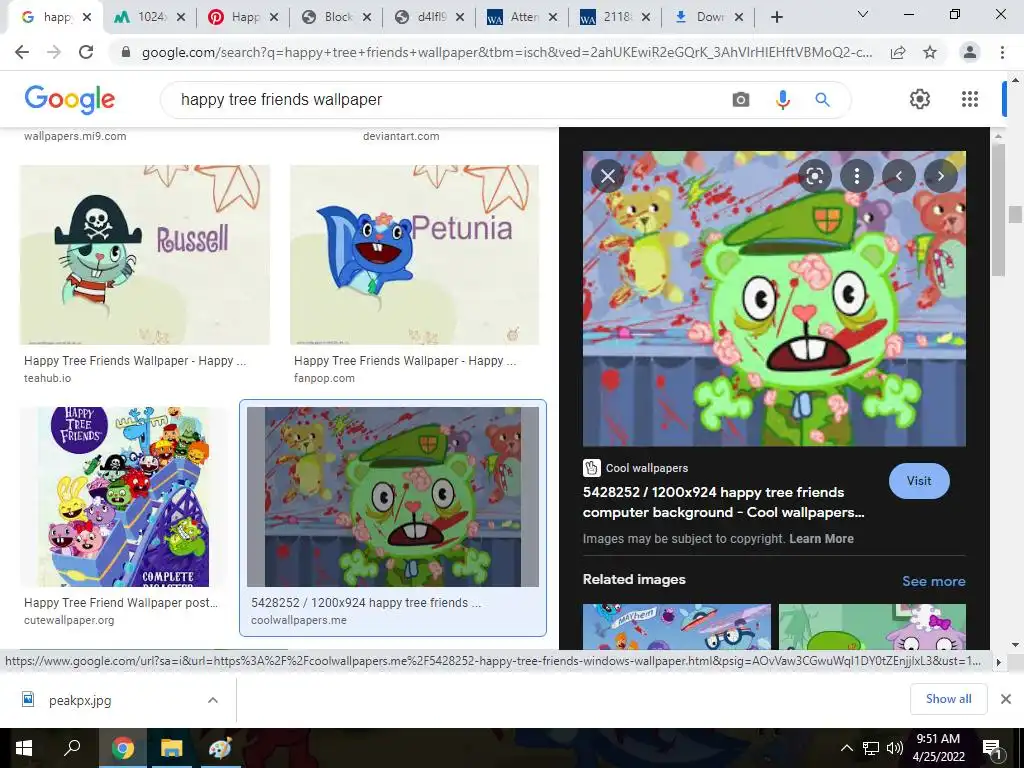Close the downloads bar

[1006, 699]
